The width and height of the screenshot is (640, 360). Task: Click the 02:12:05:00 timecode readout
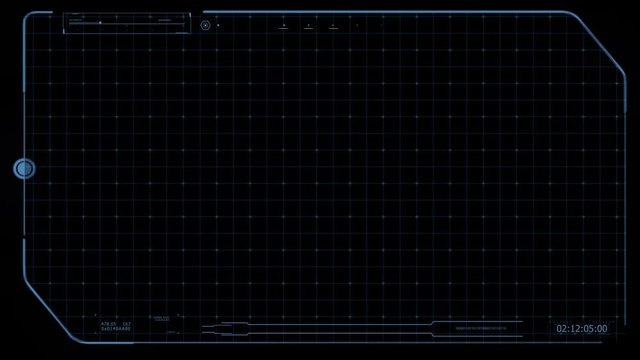(x=582, y=329)
